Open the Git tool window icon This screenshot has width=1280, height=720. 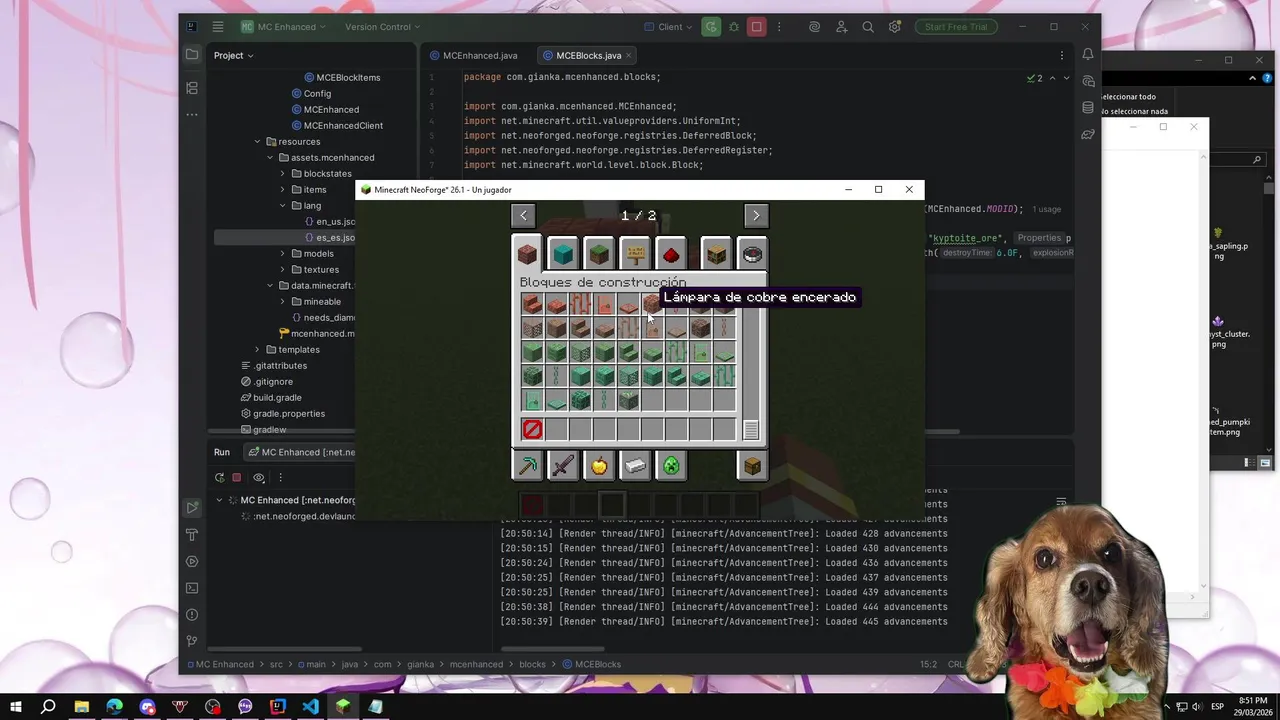pos(191,641)
